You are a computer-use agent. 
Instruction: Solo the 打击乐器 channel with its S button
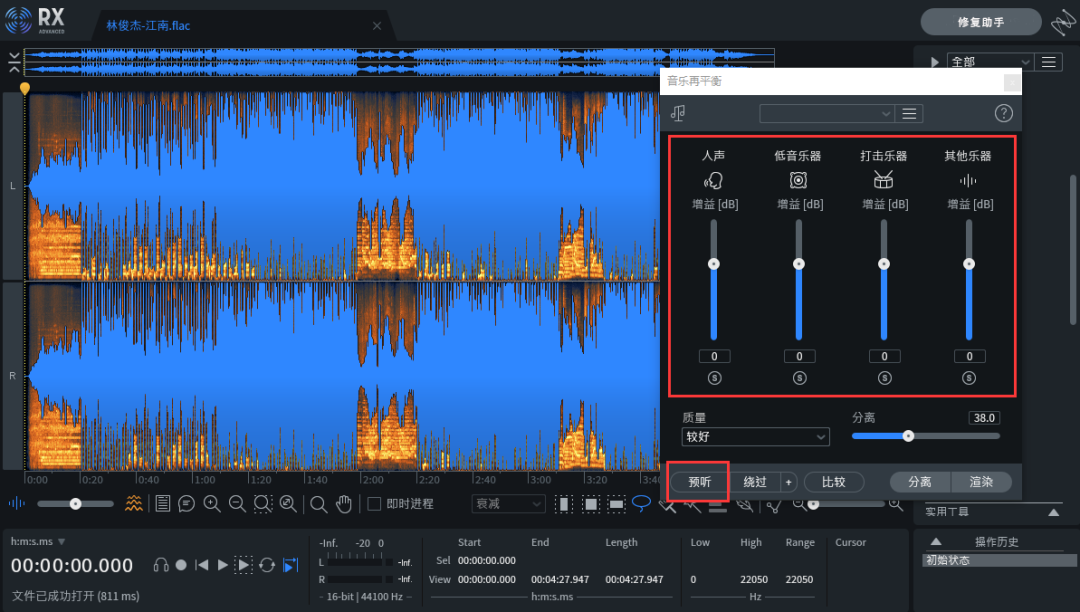point(883,378)
